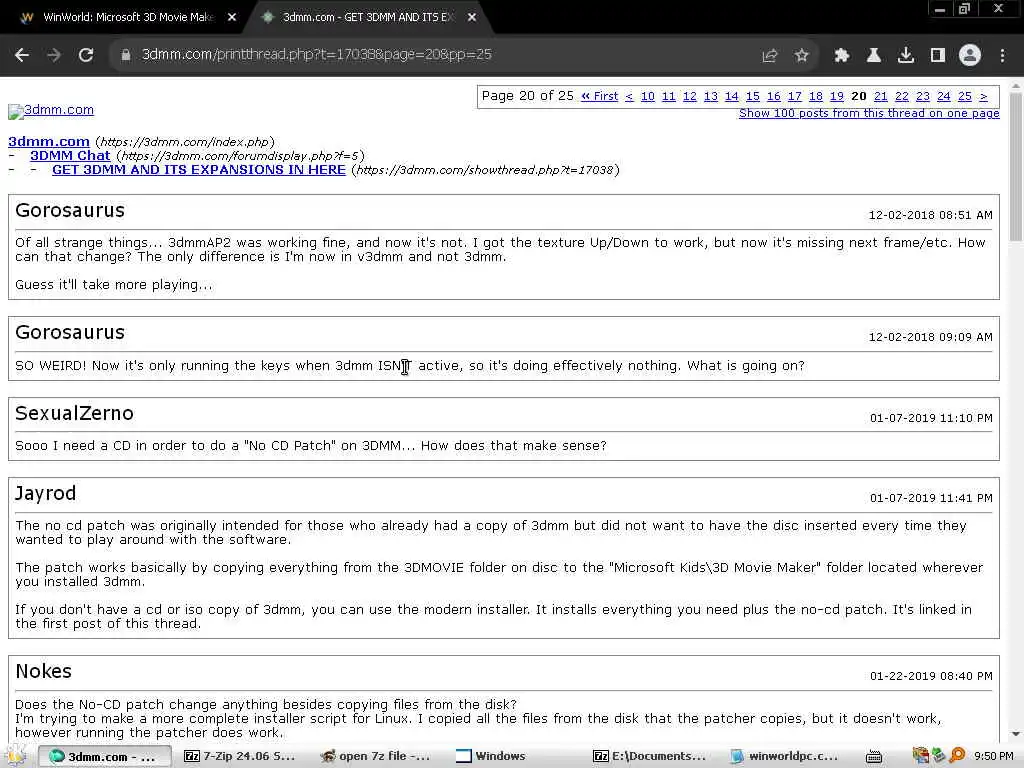Close the WinWorld tab
The height and width of the screenshot is (768, 1024).
231,18
